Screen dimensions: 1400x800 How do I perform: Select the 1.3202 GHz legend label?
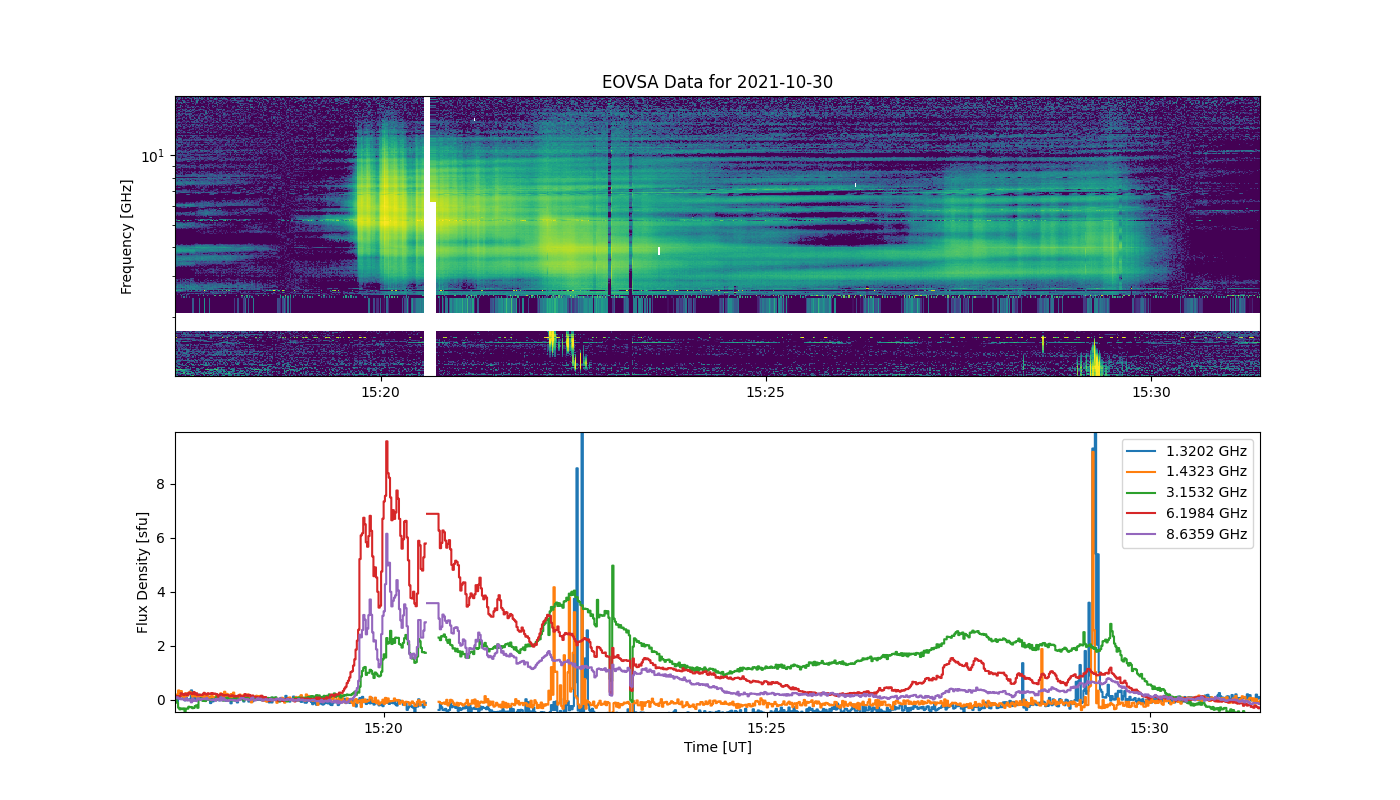[x=1206, y=451]
